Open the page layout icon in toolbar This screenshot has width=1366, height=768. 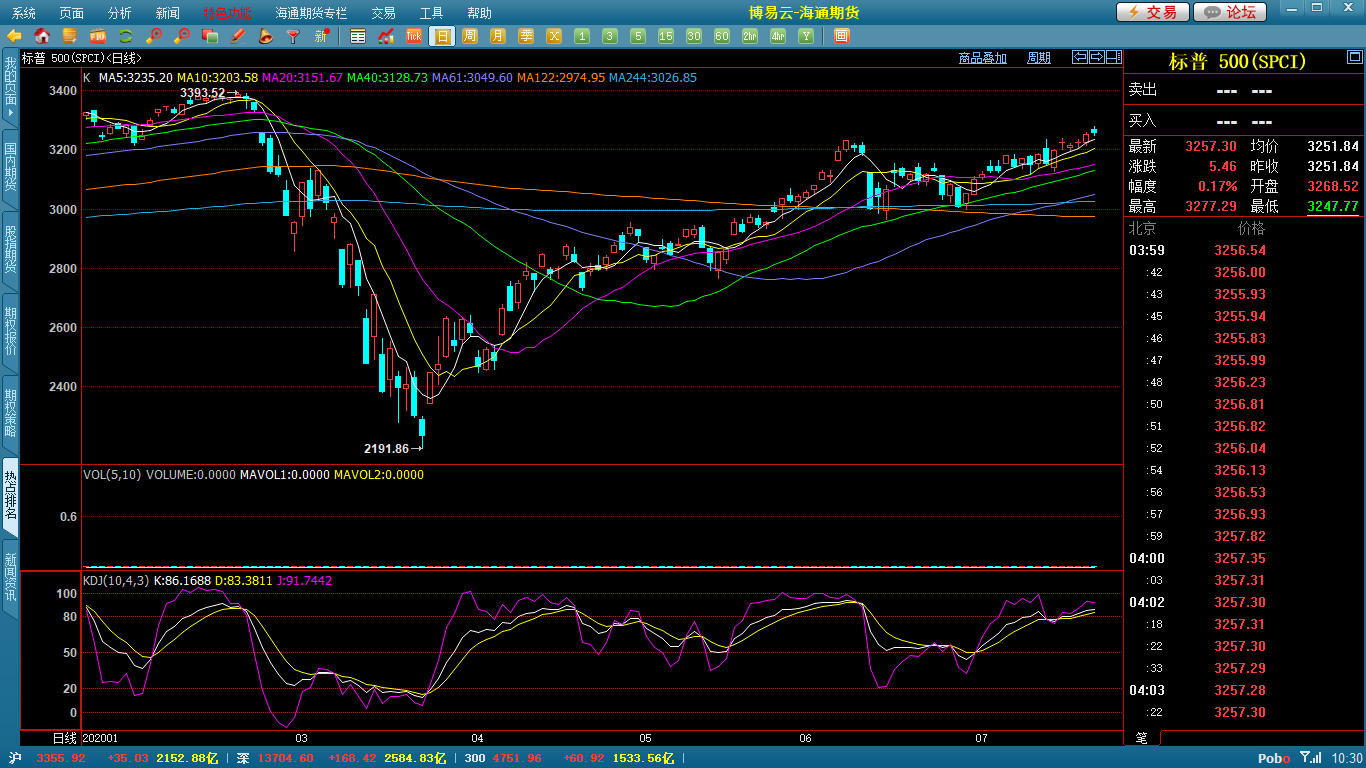point(841,36)
